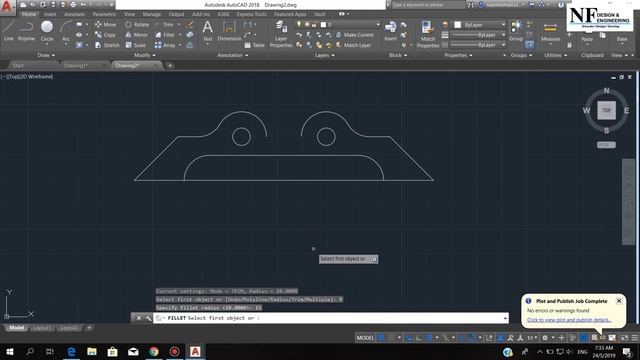
Task: Expand the Draw panel
Action: click(46, 55)
